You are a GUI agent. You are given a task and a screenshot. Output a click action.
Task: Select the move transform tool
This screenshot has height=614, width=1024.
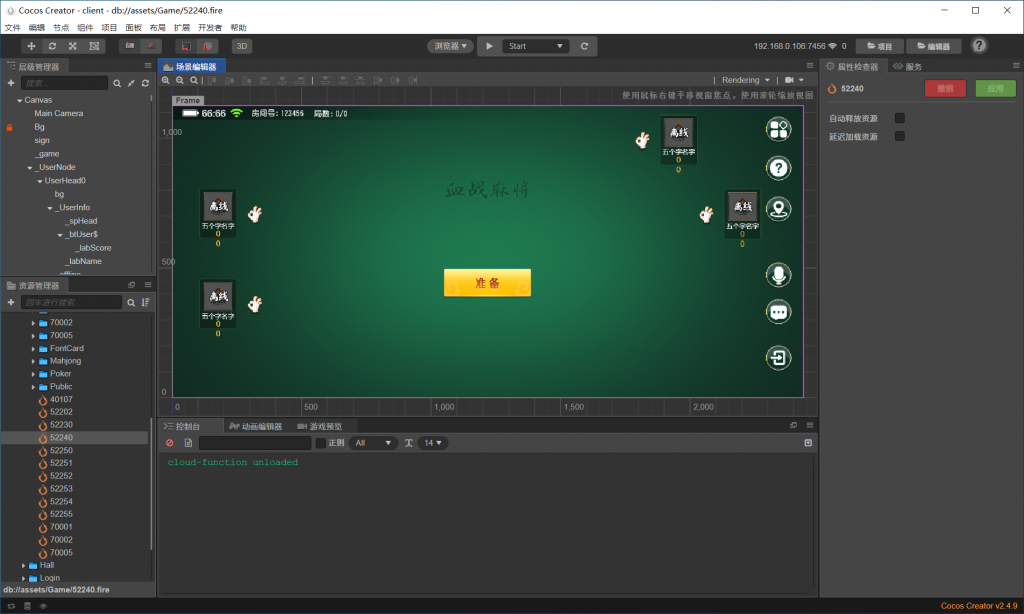(x=31, y=46)
